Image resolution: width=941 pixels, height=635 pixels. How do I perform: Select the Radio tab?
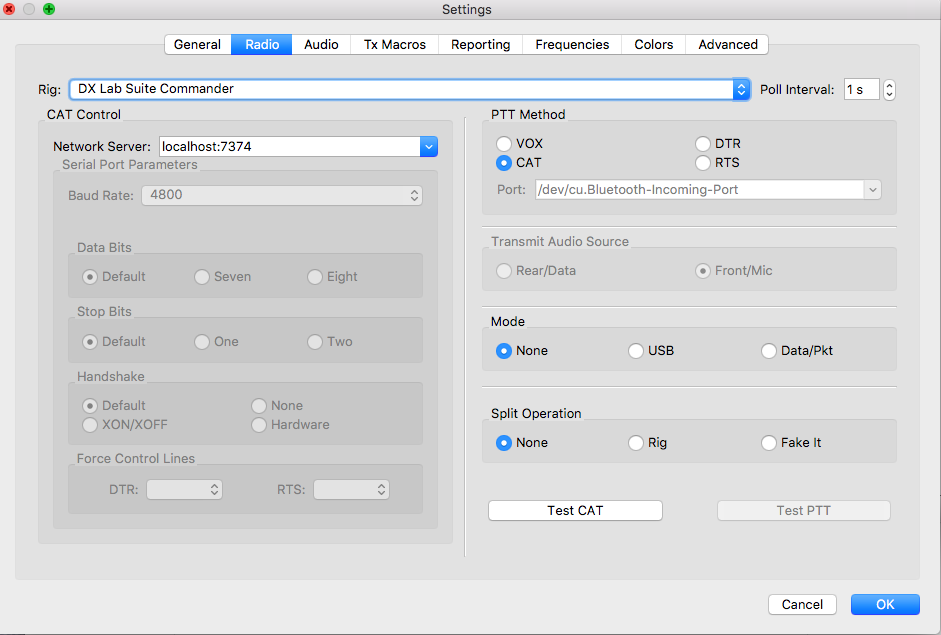[262, 44]
